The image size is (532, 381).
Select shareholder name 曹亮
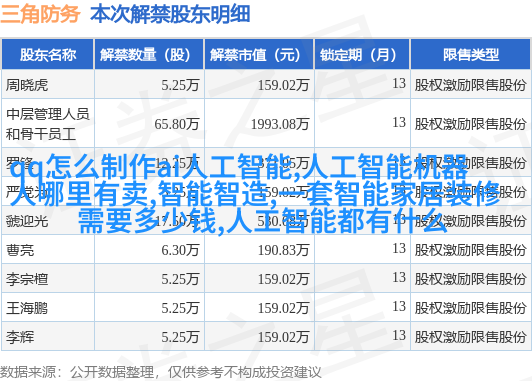pos(20,250)
